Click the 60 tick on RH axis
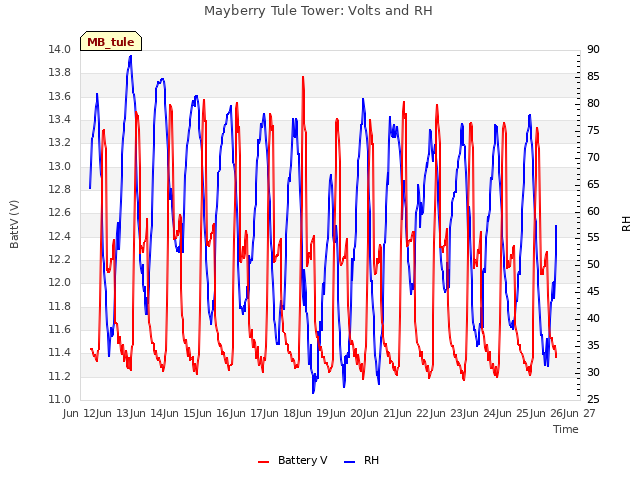The image size is (640, 480). [593, 211]
